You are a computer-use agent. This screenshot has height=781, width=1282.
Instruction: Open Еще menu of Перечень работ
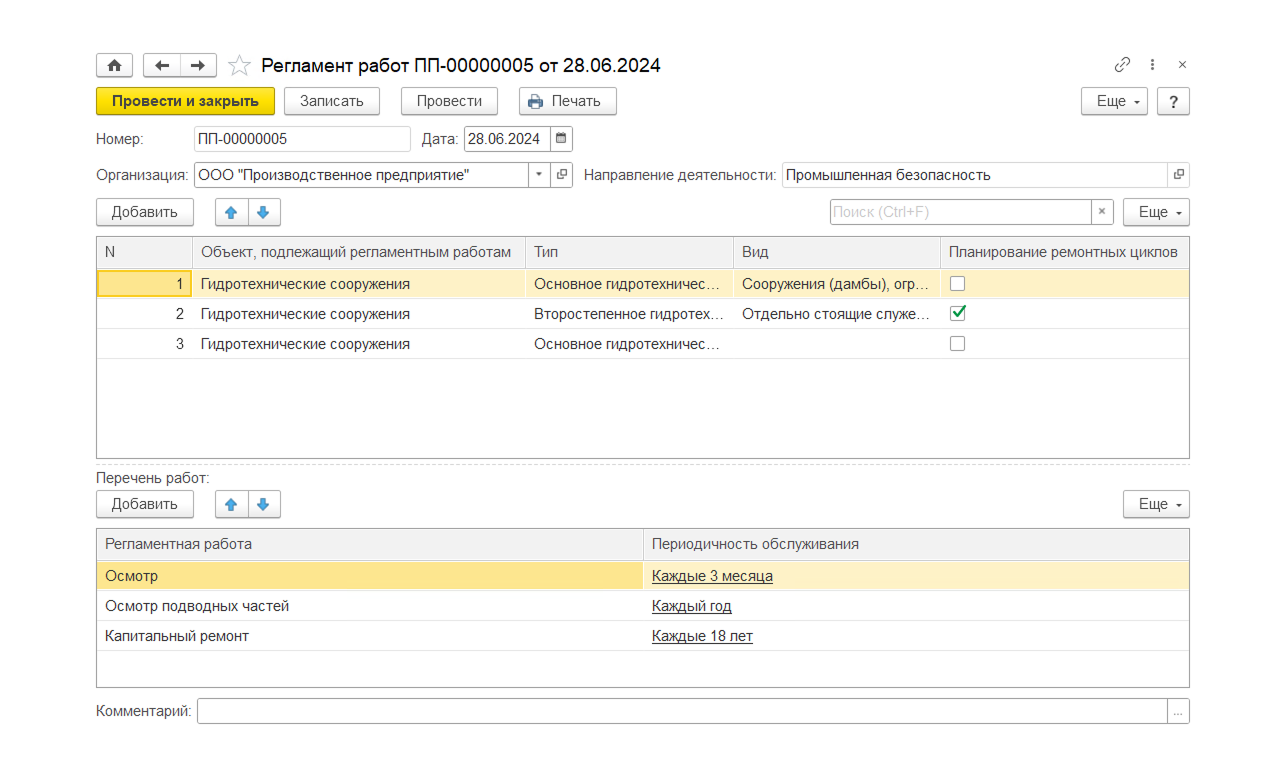tap(1156, 504)
